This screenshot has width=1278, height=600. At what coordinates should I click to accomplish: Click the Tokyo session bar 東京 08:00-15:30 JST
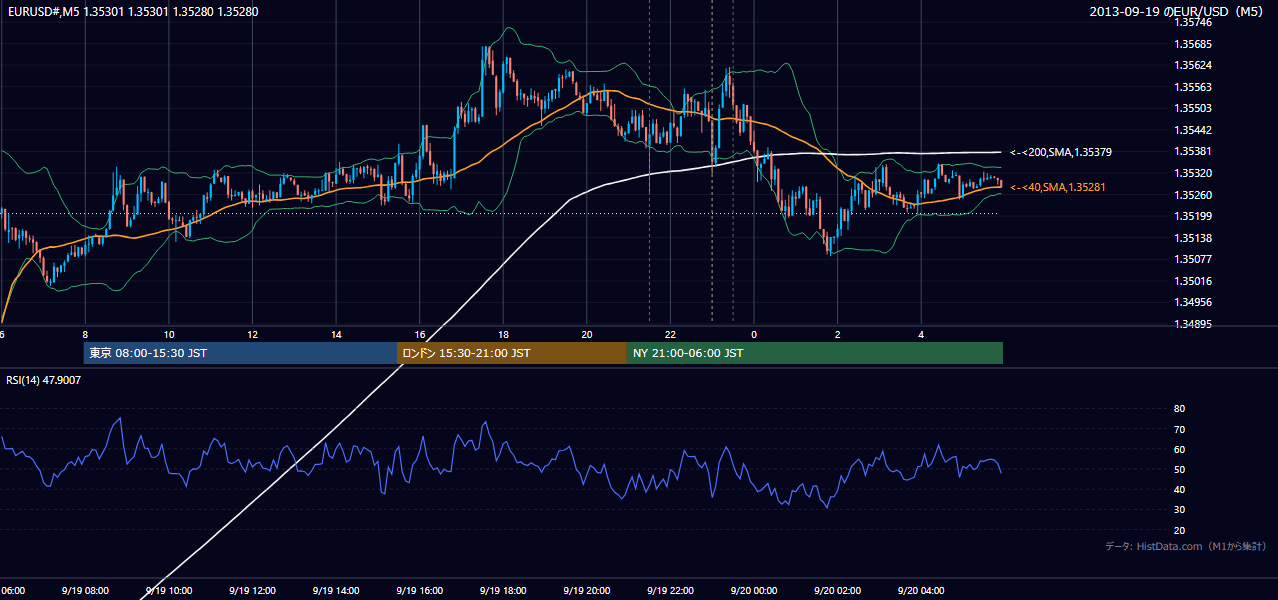[x=241, y=353]
